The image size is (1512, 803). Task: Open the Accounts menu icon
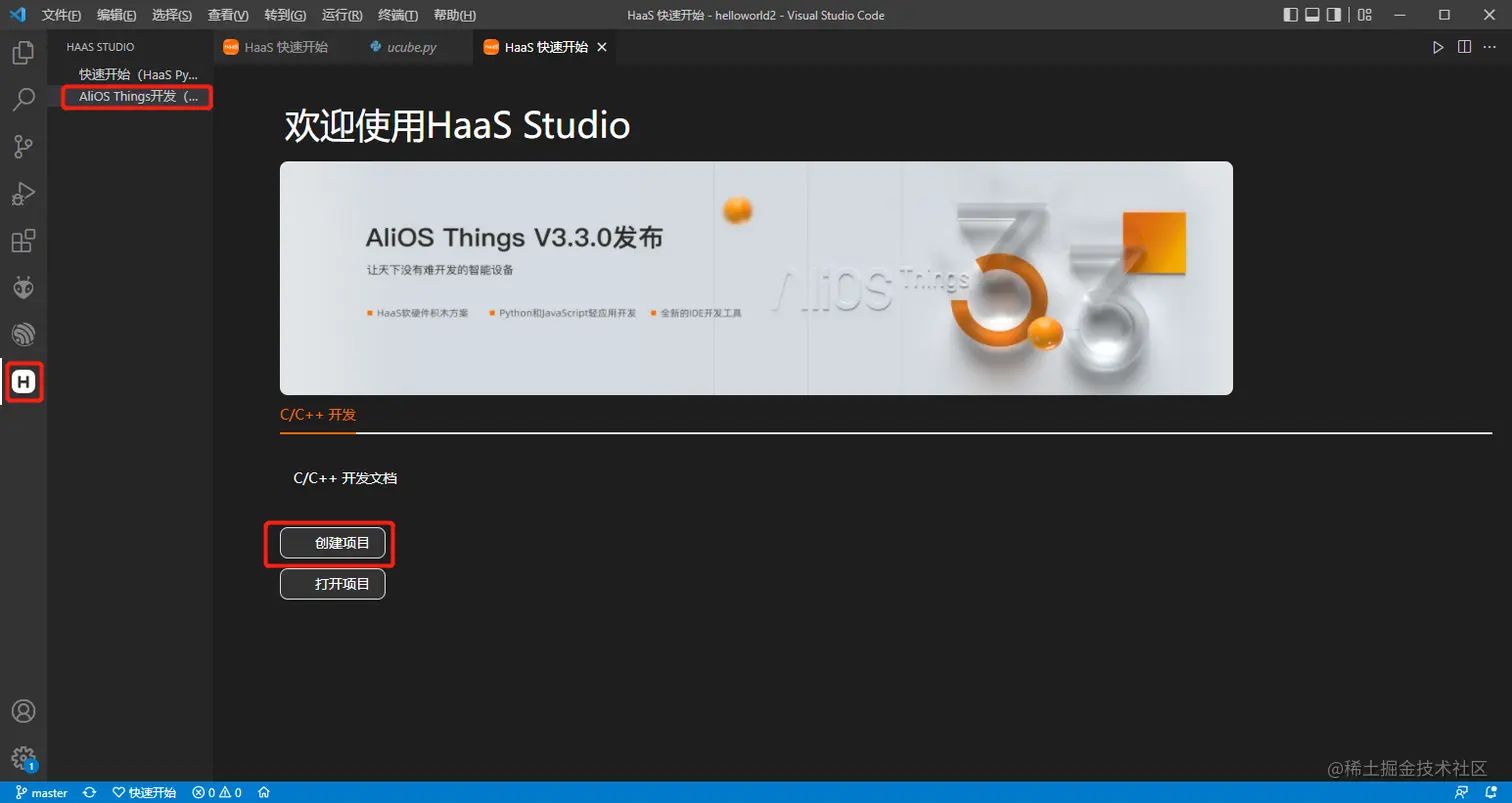[23, 711]
